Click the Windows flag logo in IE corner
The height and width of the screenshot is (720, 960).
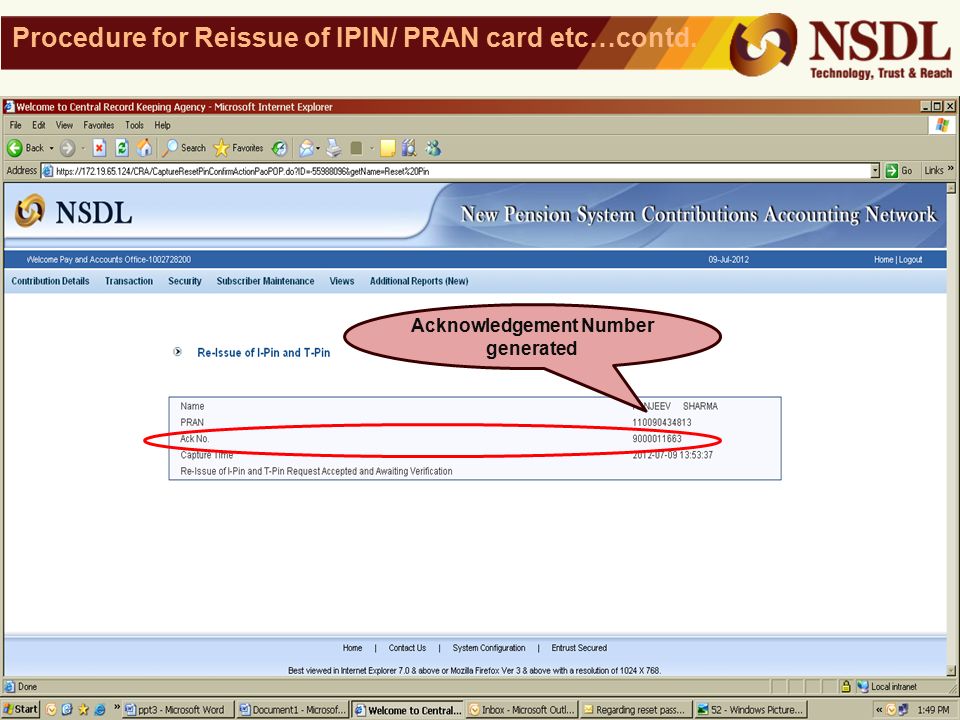[942, 126]
